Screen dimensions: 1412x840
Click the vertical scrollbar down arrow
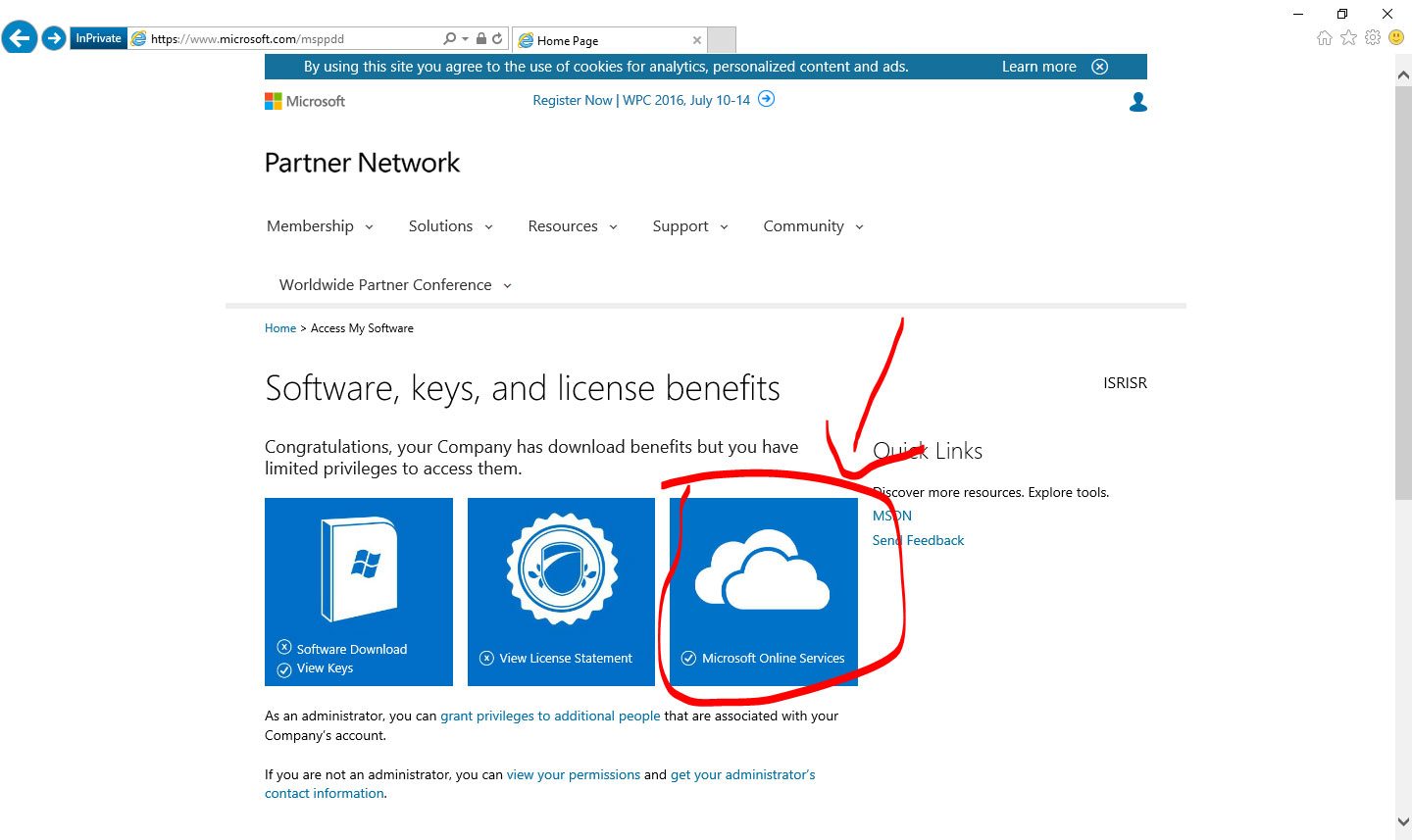(1403, 821)
